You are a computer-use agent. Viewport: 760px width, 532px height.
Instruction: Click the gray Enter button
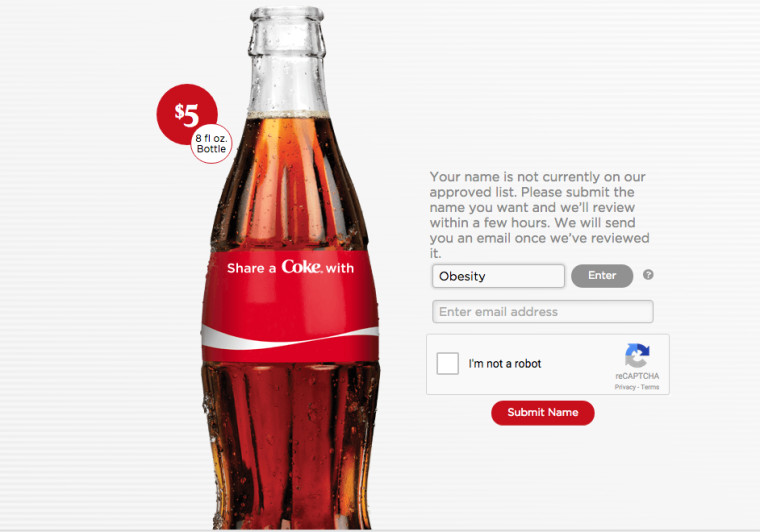click(602, 276)
